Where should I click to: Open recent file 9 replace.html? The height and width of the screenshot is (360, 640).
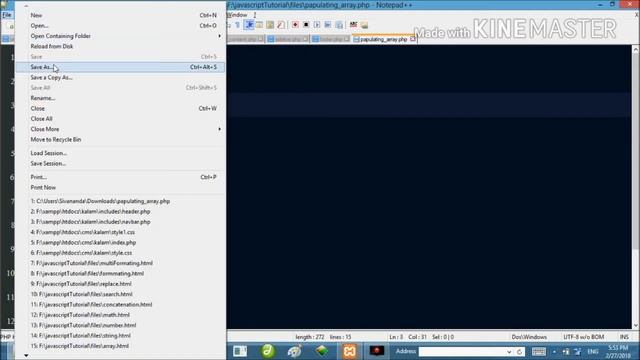(120, 284)
